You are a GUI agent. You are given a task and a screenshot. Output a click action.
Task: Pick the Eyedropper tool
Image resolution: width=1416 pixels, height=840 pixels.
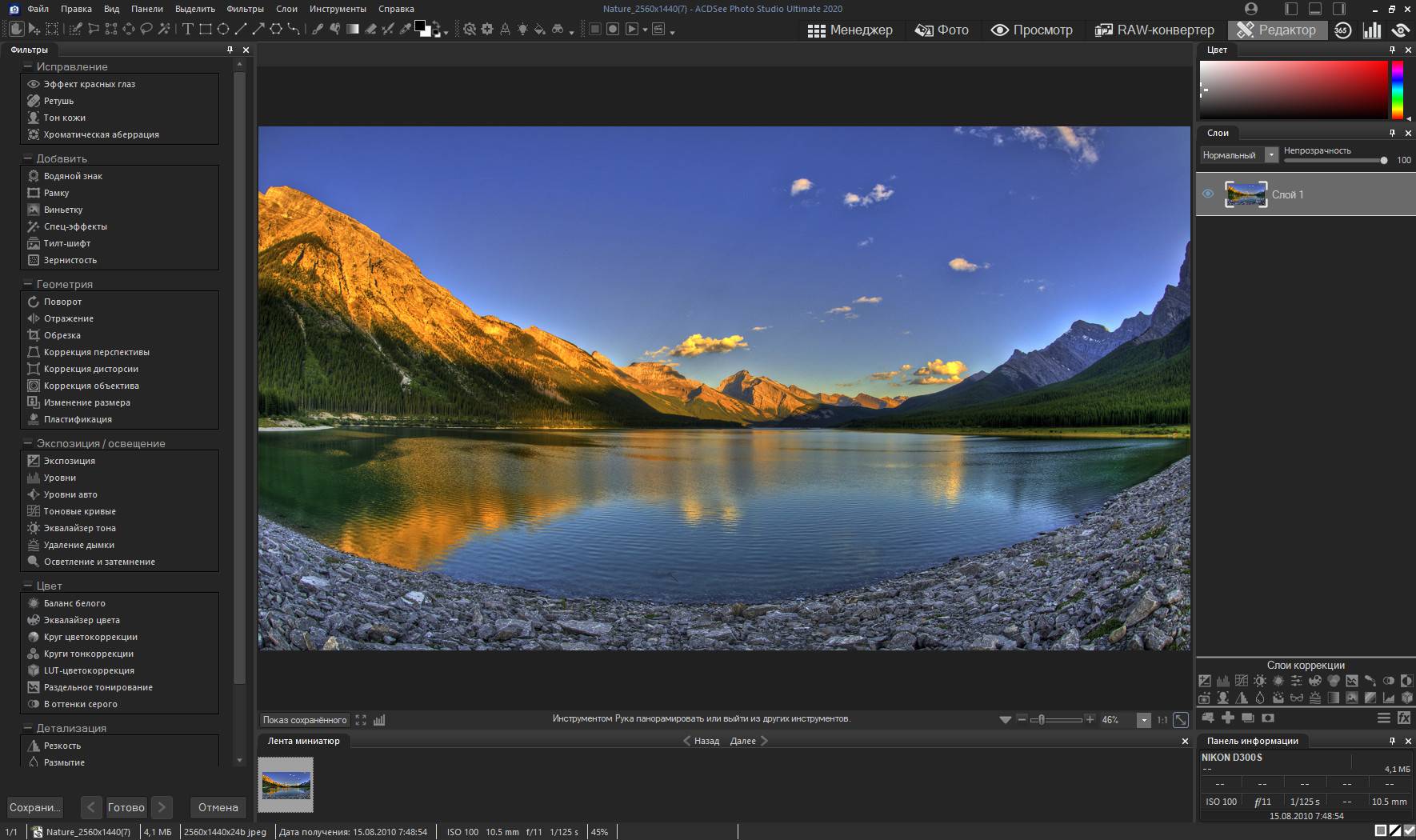pyautogui.click(x=406, y=29)
